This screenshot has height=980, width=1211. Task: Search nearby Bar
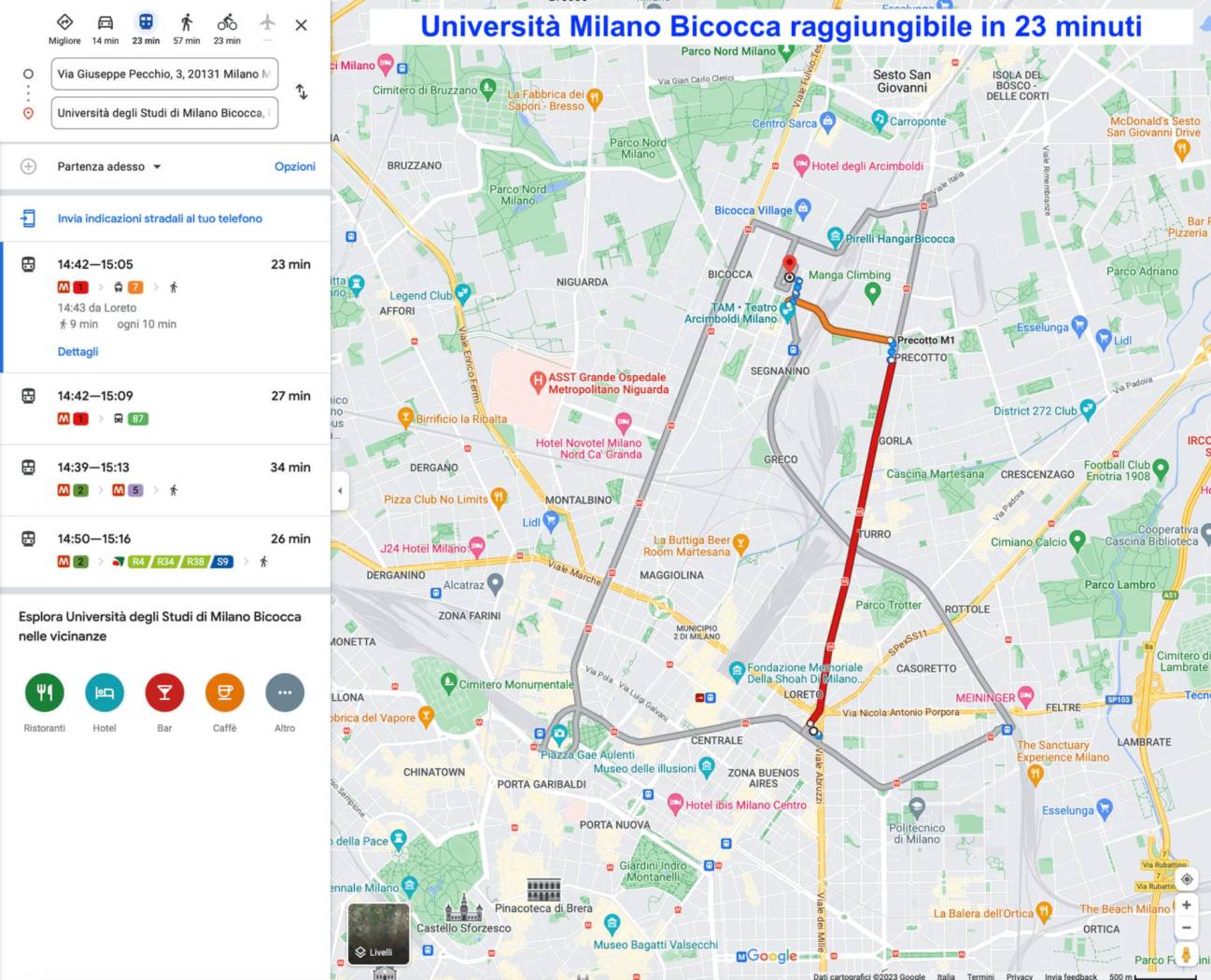(x=164, y=693)
